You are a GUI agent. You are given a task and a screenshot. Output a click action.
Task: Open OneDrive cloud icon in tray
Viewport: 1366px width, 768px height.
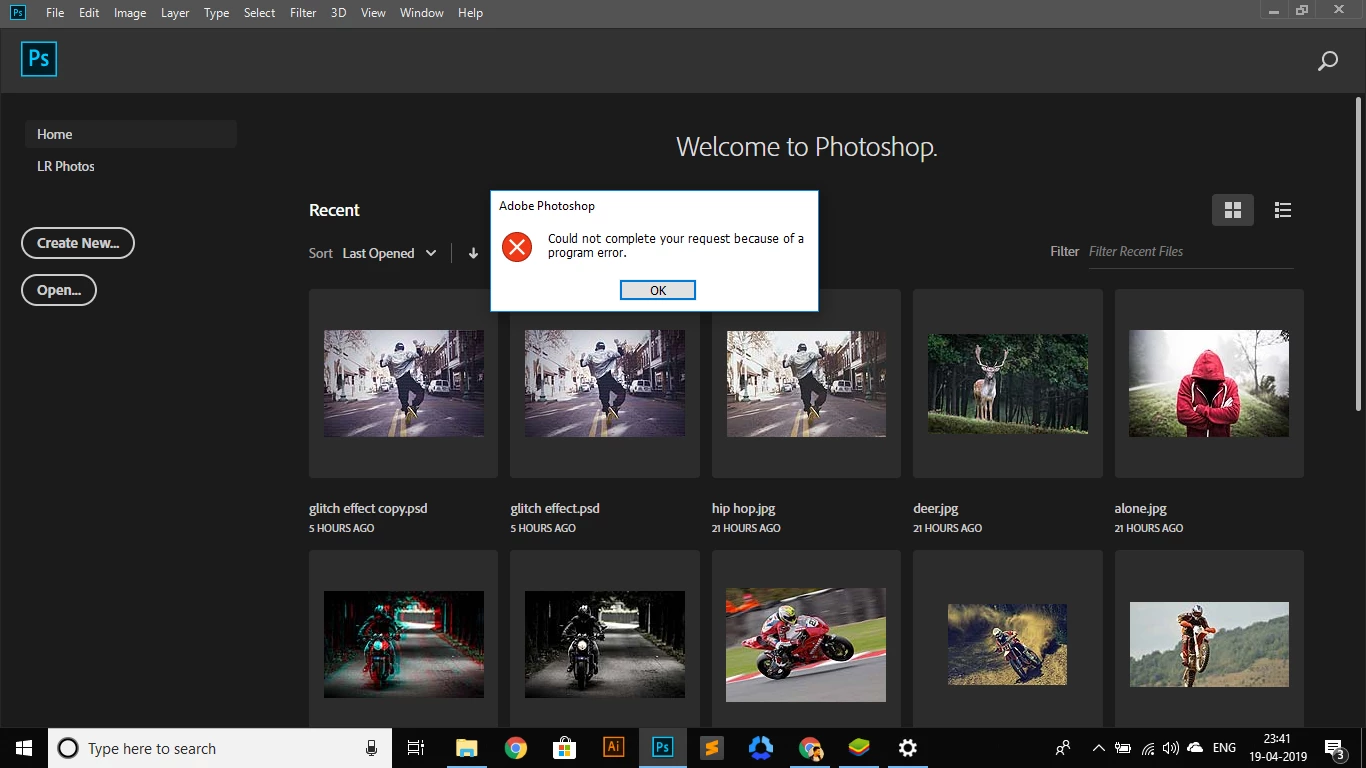[1195, 748]
